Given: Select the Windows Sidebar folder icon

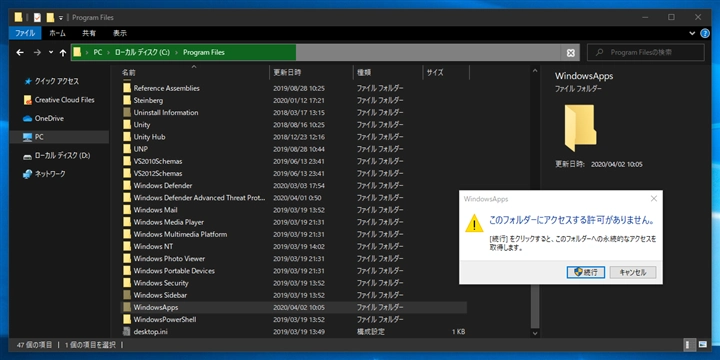Looking at the screenshot, I should [127, 295].
